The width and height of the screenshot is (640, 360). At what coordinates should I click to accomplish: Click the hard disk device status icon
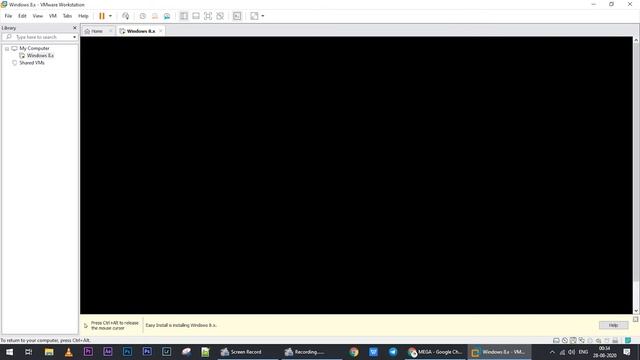point(556,340)
